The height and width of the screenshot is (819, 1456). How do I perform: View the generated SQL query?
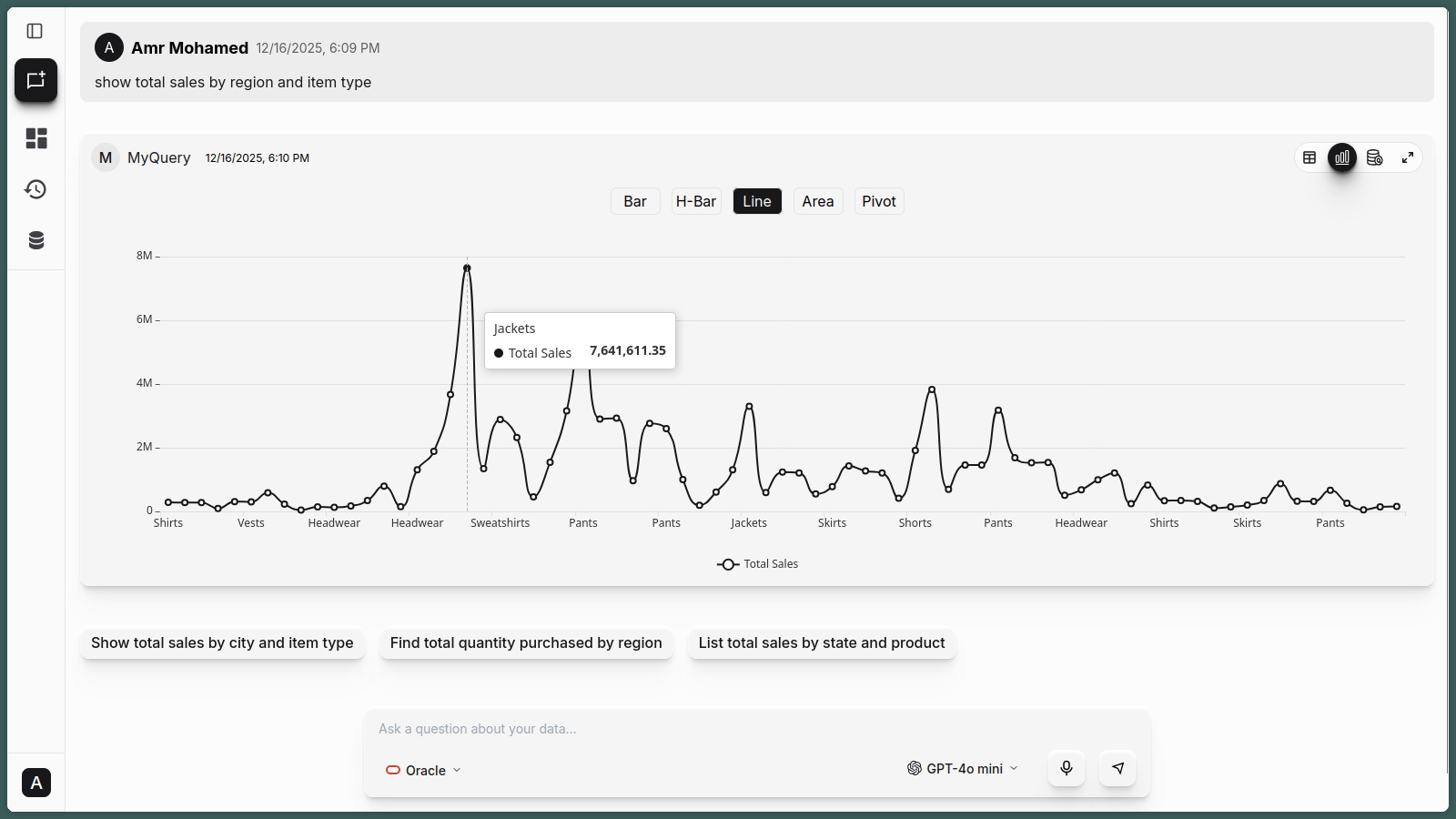tap(1375, 157)
